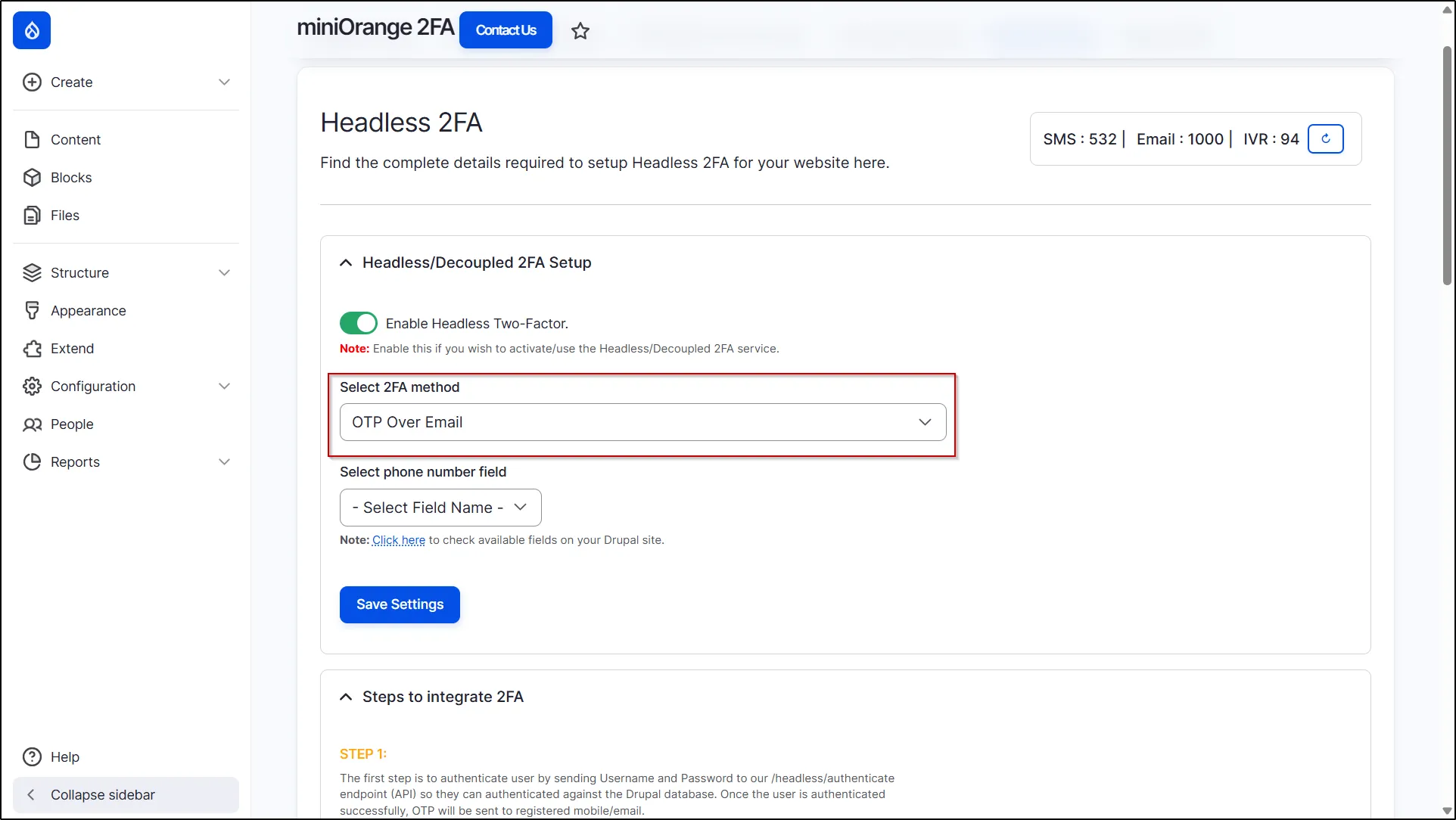Add page to shortcuts with star icon
The image size is (1456, 820).
(580, 31)
